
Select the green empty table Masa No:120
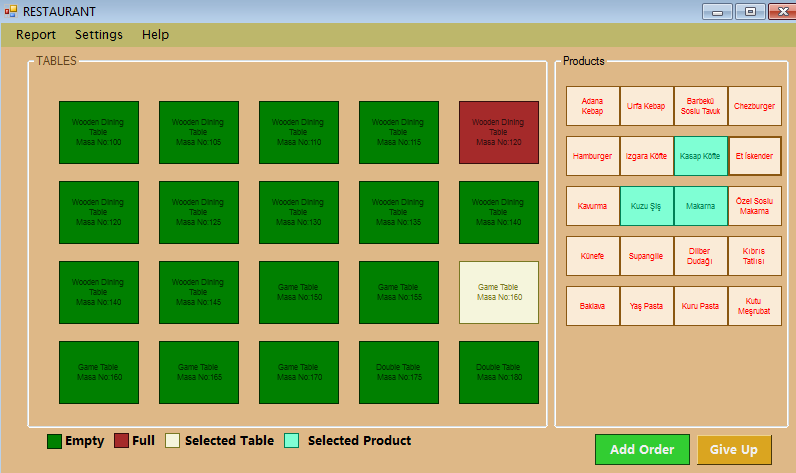[x=99, y=213]
